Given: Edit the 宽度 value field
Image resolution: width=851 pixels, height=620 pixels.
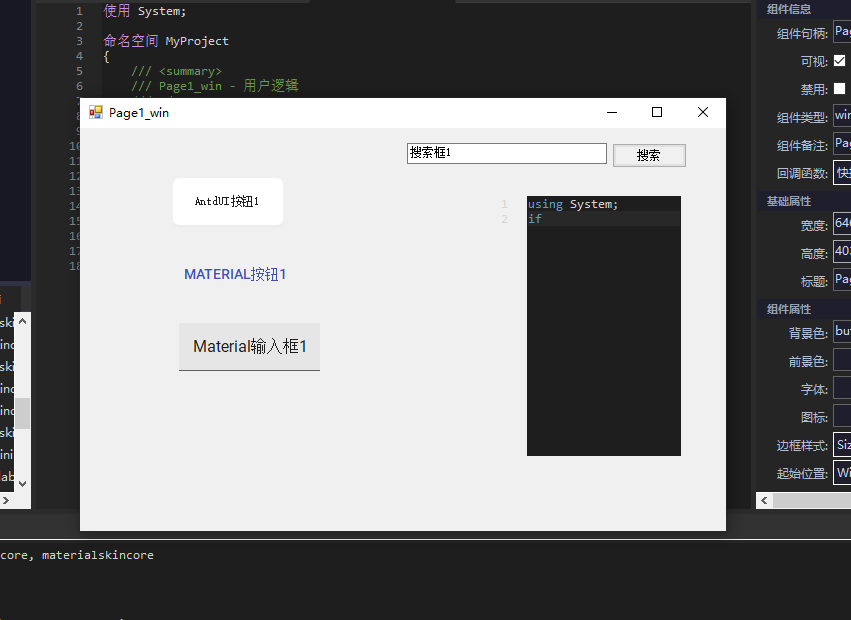Looking at the screenshot, I should (842, 224).
